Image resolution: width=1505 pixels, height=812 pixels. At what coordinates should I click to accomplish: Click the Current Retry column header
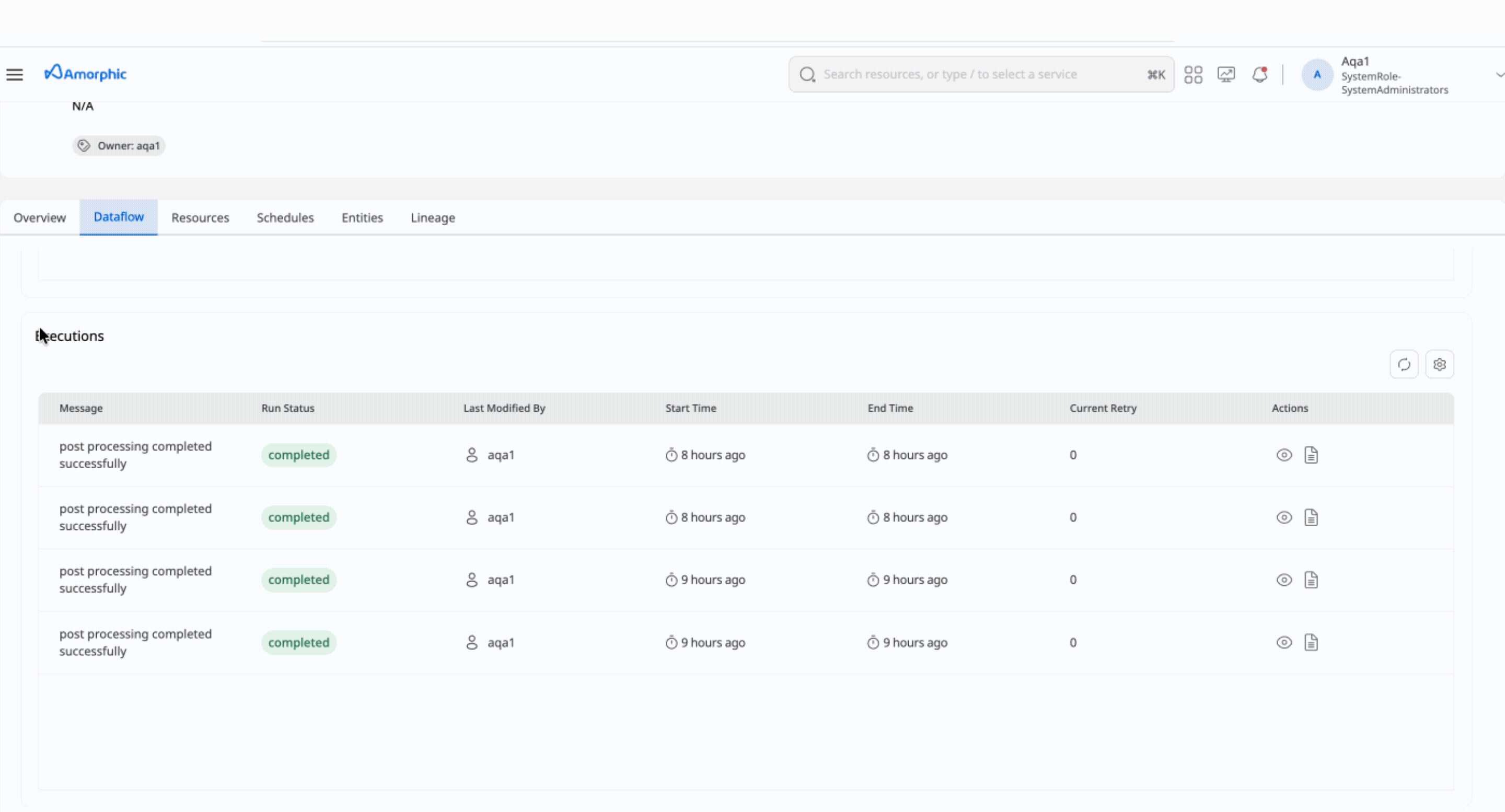click(1103, 408)
